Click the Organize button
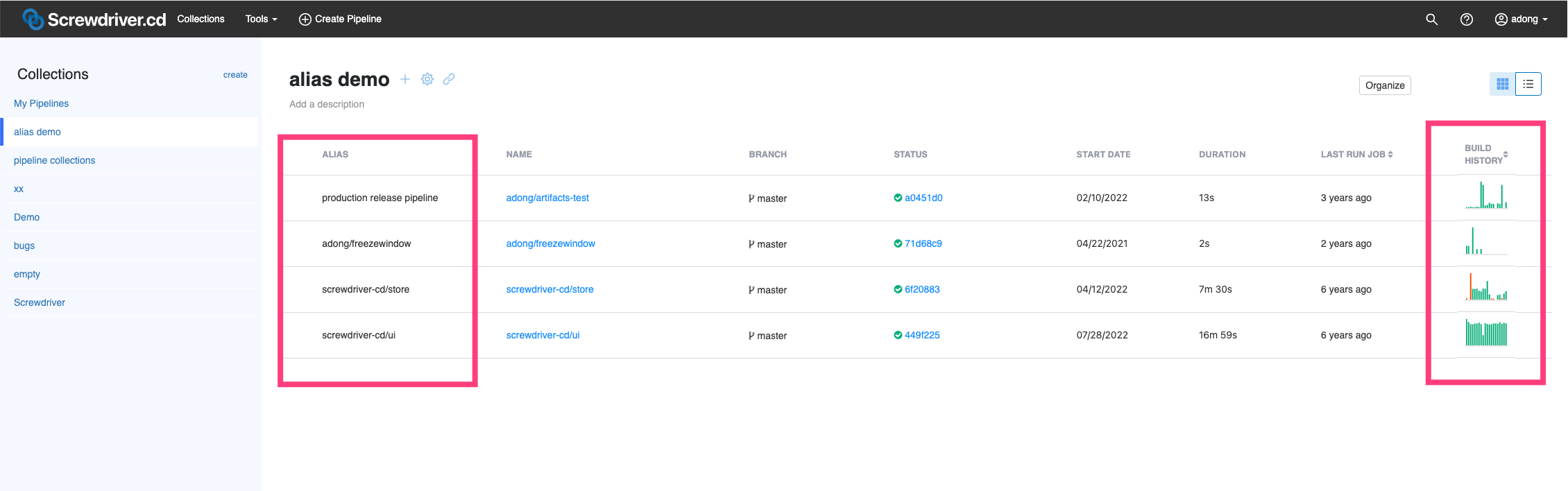 1385,85
